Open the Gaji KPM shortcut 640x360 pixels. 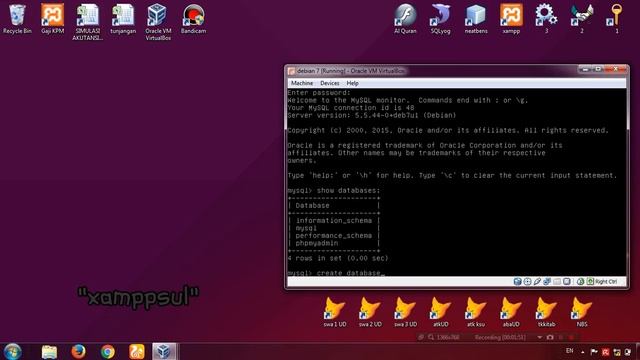[52, 19]
